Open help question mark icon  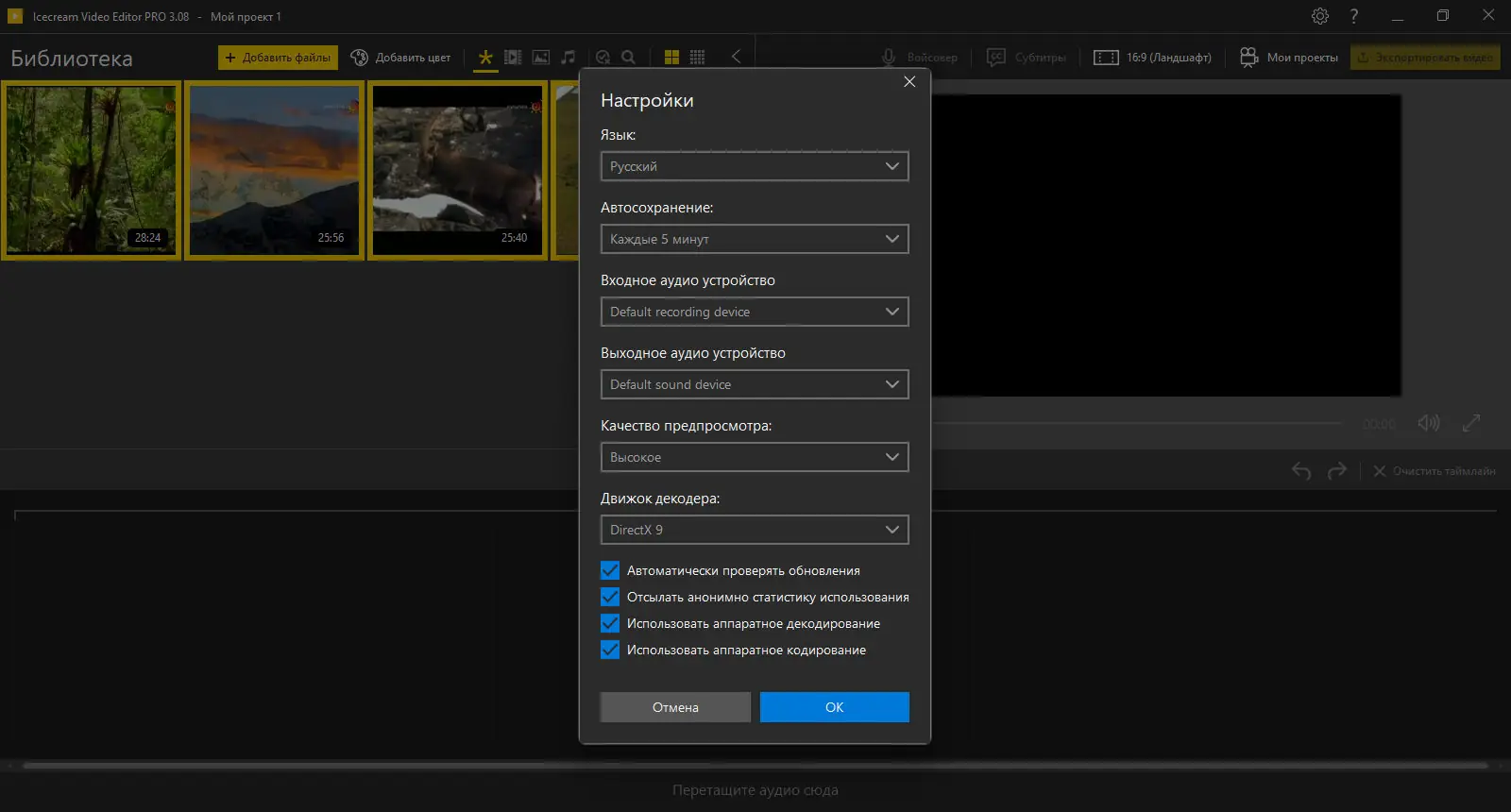point(1353,16)
